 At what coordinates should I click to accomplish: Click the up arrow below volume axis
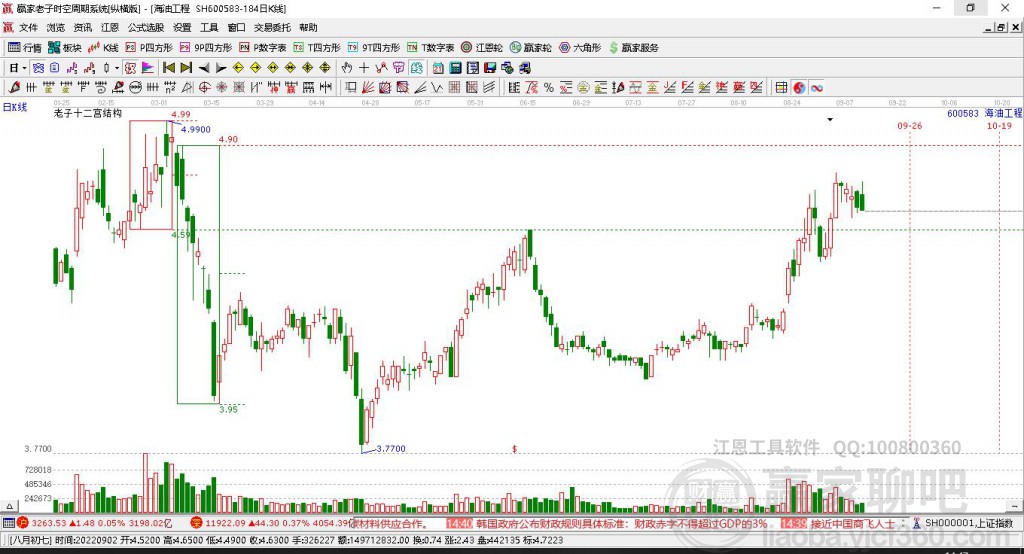point(9,506)
